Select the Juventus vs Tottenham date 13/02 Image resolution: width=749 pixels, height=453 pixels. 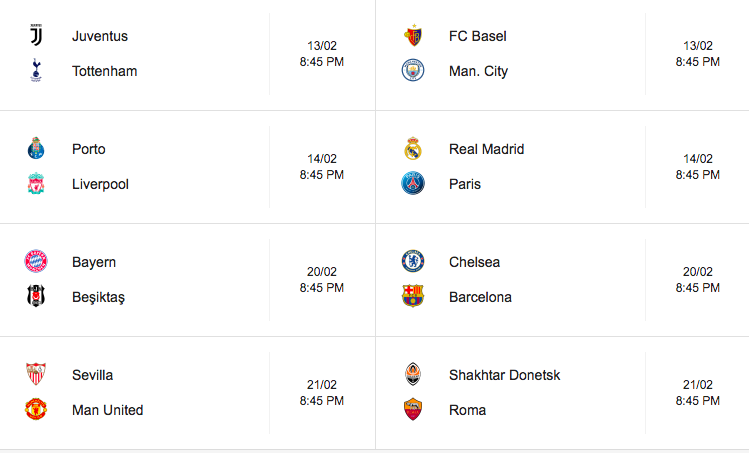tap(322, 46)
